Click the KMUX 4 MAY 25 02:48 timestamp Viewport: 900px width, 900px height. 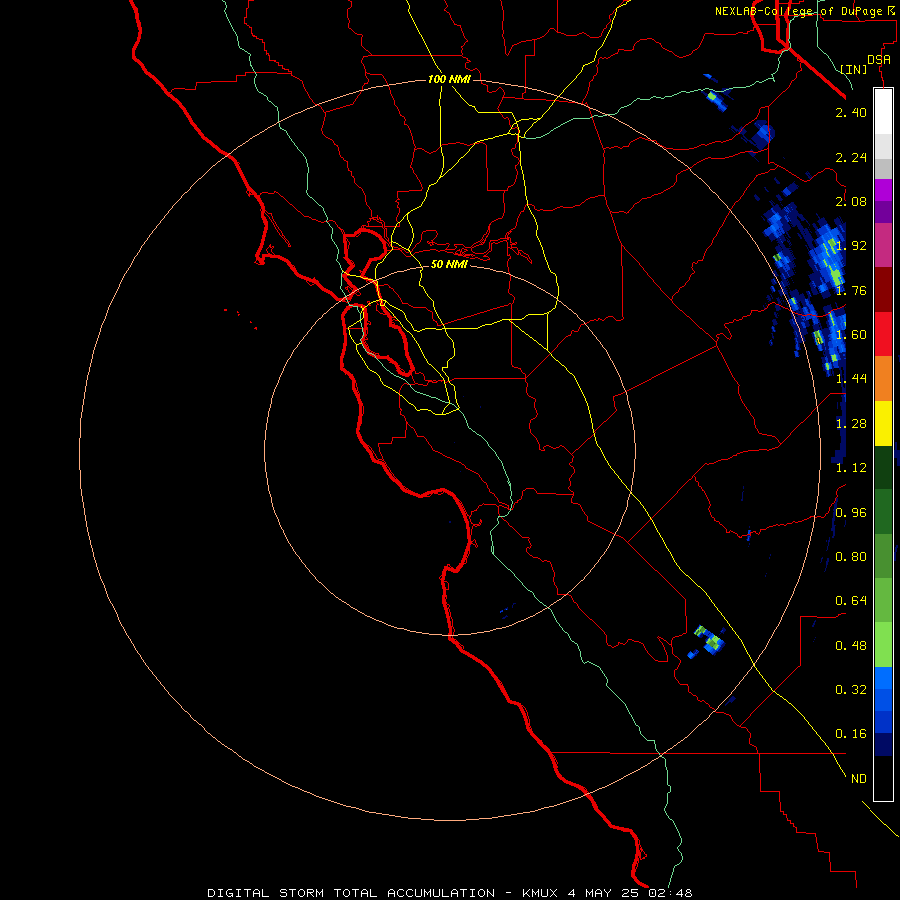pos(607,893)
